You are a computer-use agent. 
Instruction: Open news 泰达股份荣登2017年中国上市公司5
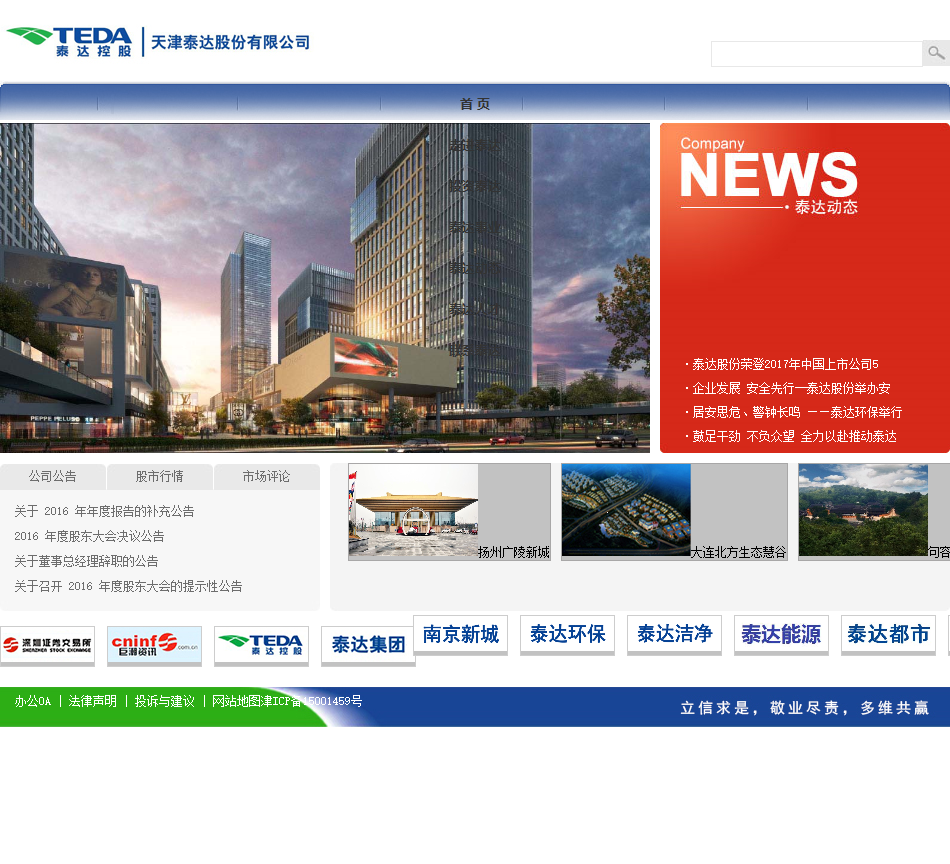pyautogui.click(x=785, y=364)
